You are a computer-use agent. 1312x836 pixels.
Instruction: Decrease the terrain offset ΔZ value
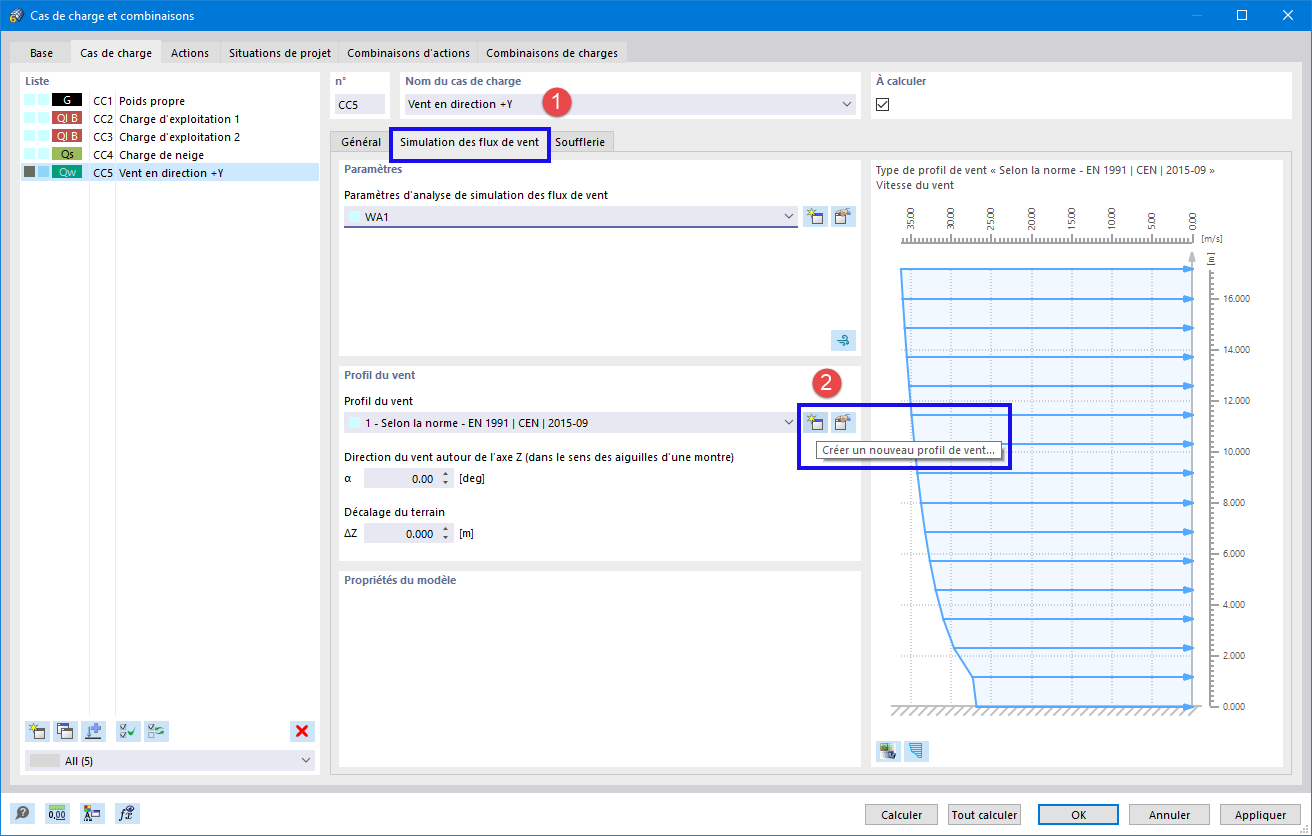click(x=446, y=538)
